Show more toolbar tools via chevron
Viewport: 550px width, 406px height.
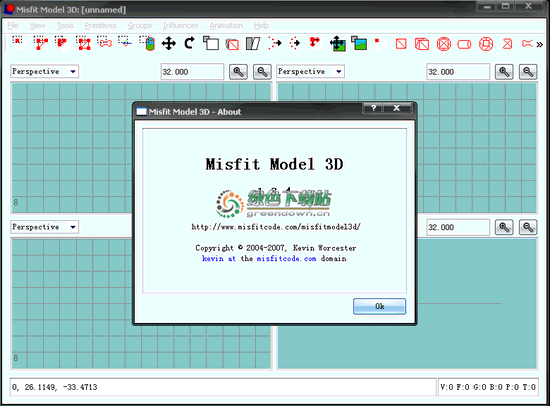[539, 45]
